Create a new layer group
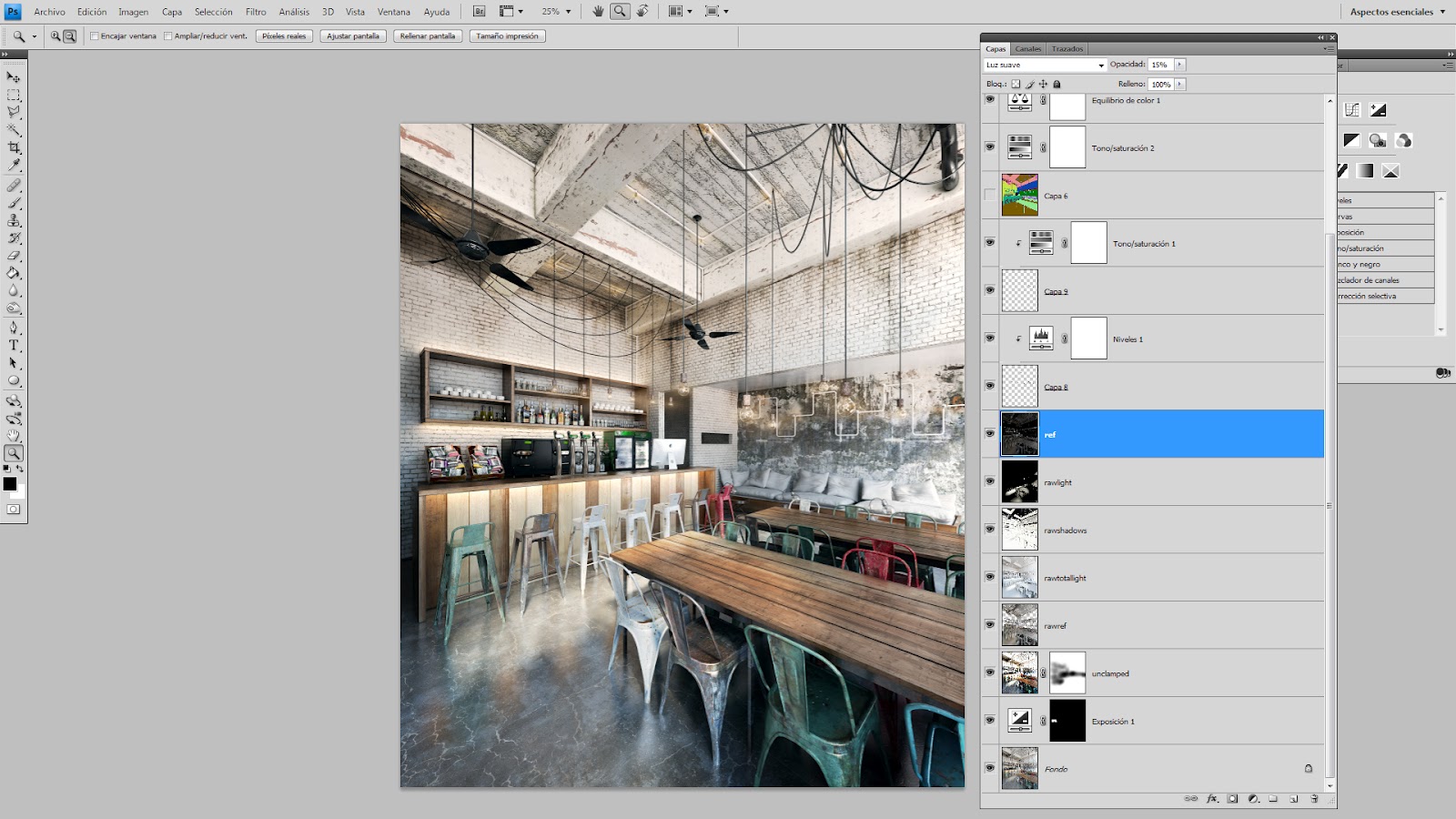The width and height of the screenshot is (1456, 819). tap(1273, 799)
